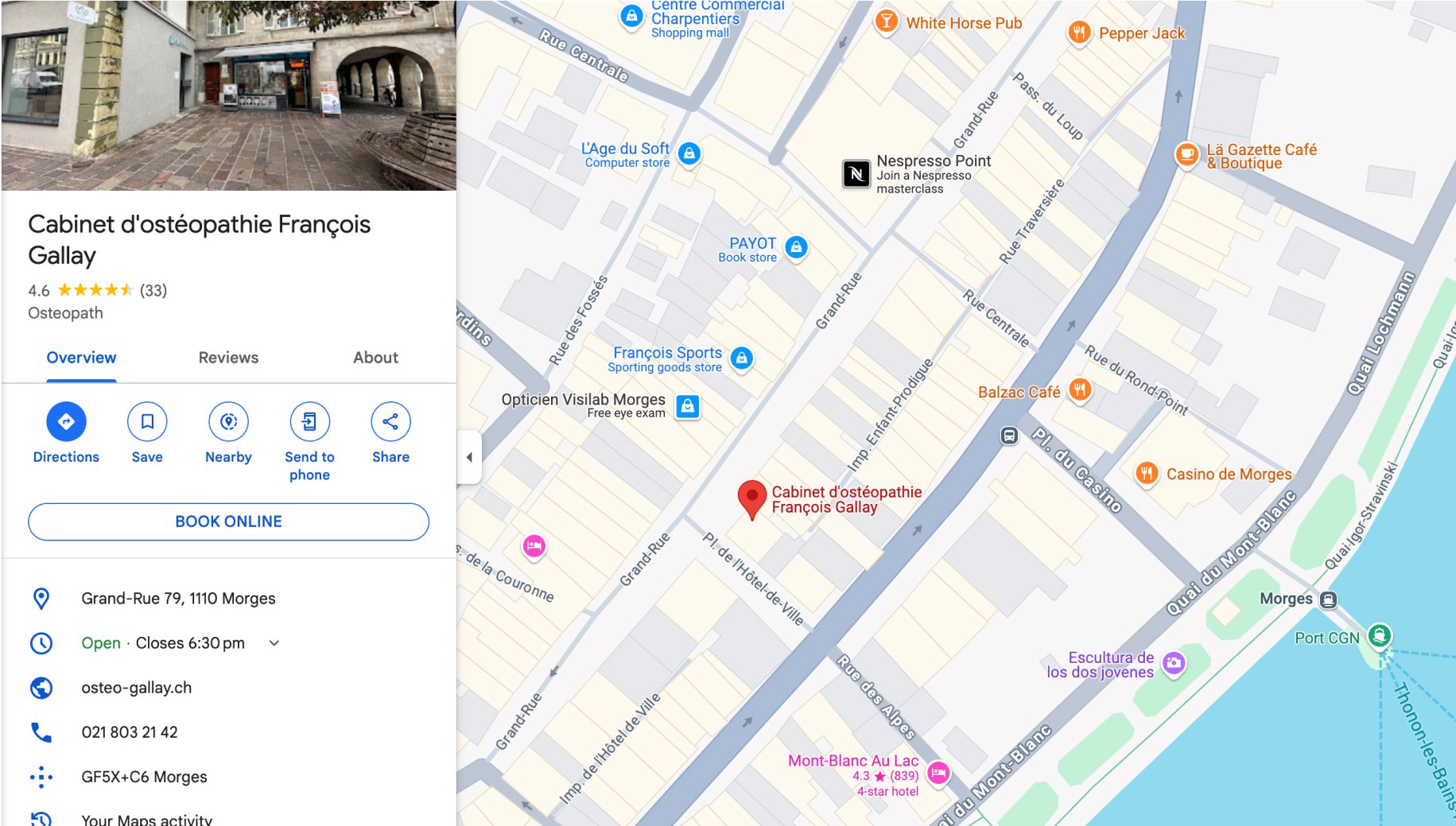Click the White Horse Pub label
1456x826 pixels.
(965, 23)
